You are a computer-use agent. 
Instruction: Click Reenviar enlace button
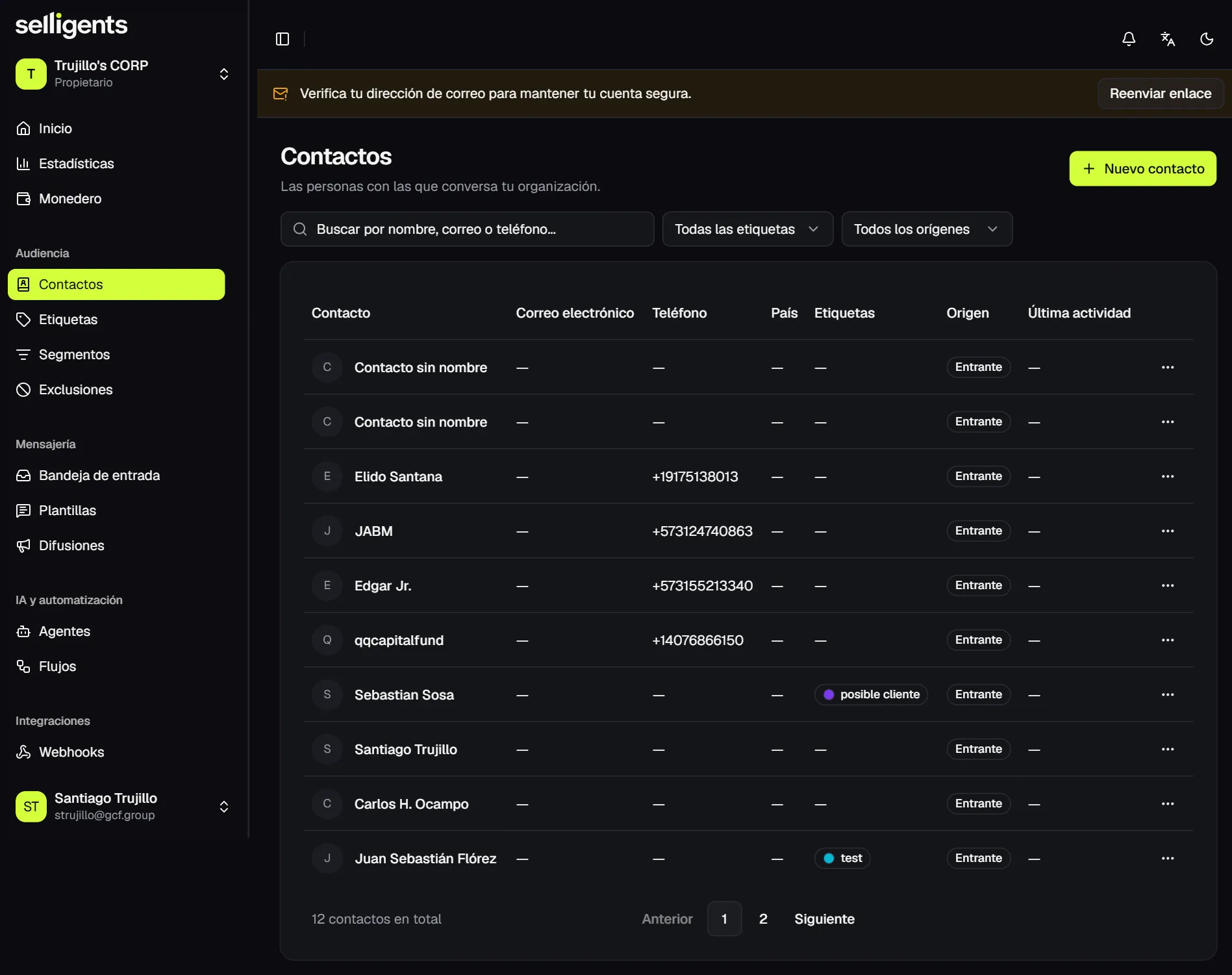coord(1160,94)
